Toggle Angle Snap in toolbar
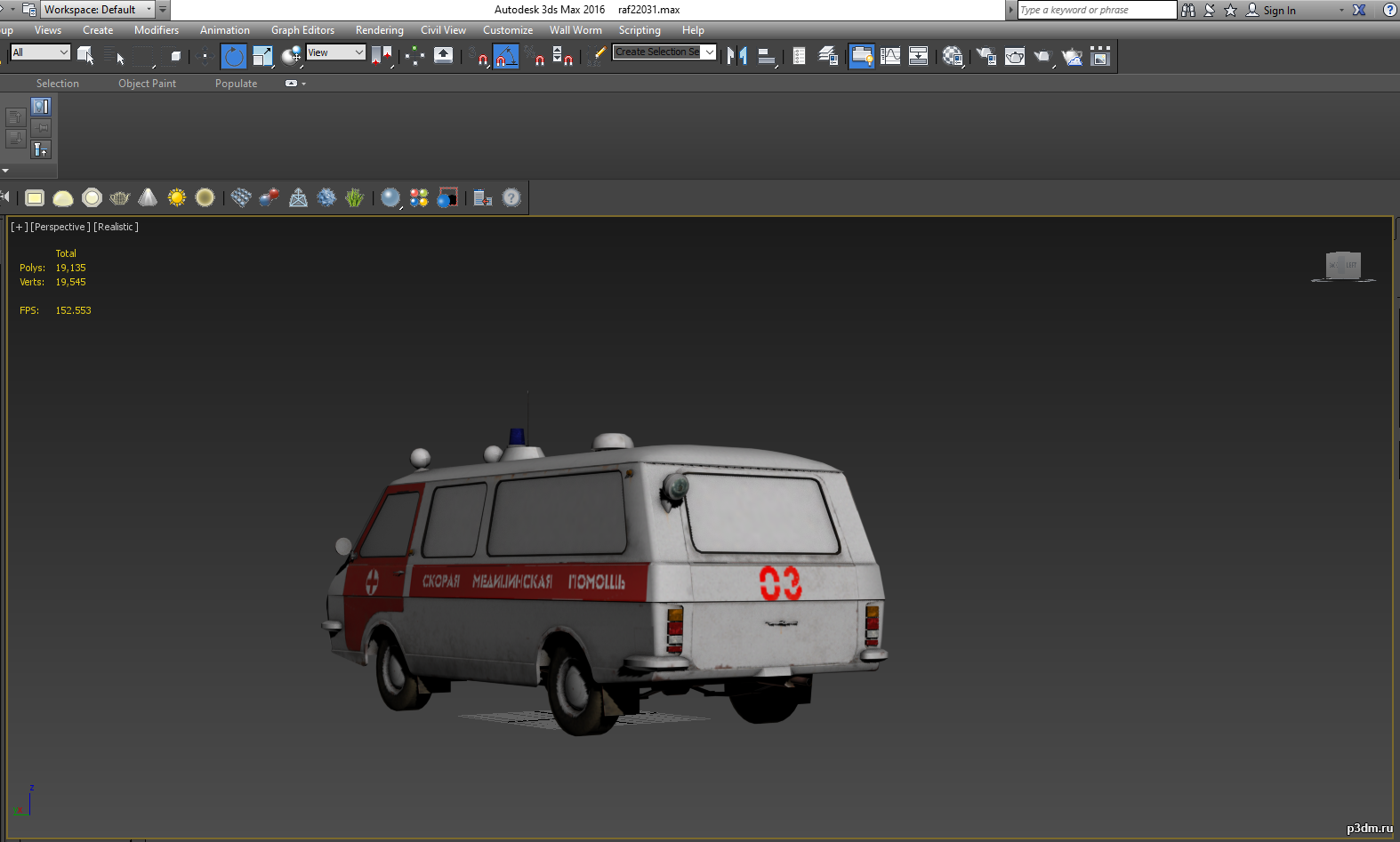Image resolution: width=1400 pixels, height=842 pixels. tap(506, 56)
